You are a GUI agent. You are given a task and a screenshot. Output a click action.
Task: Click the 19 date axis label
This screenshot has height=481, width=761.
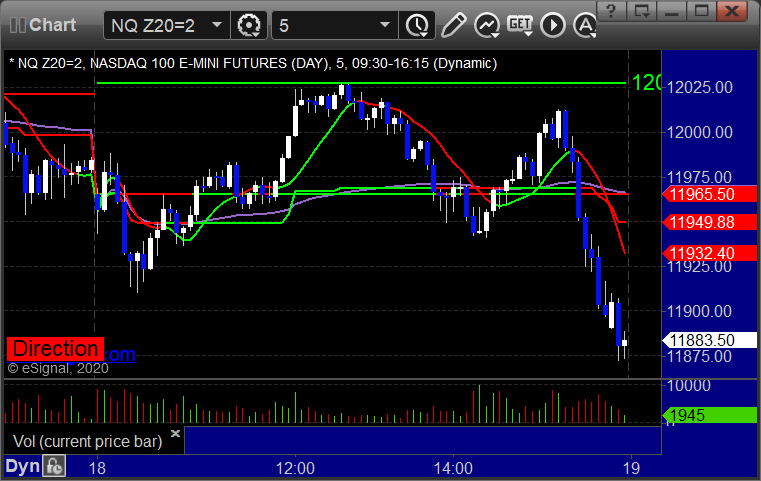[x=631, y=468]
